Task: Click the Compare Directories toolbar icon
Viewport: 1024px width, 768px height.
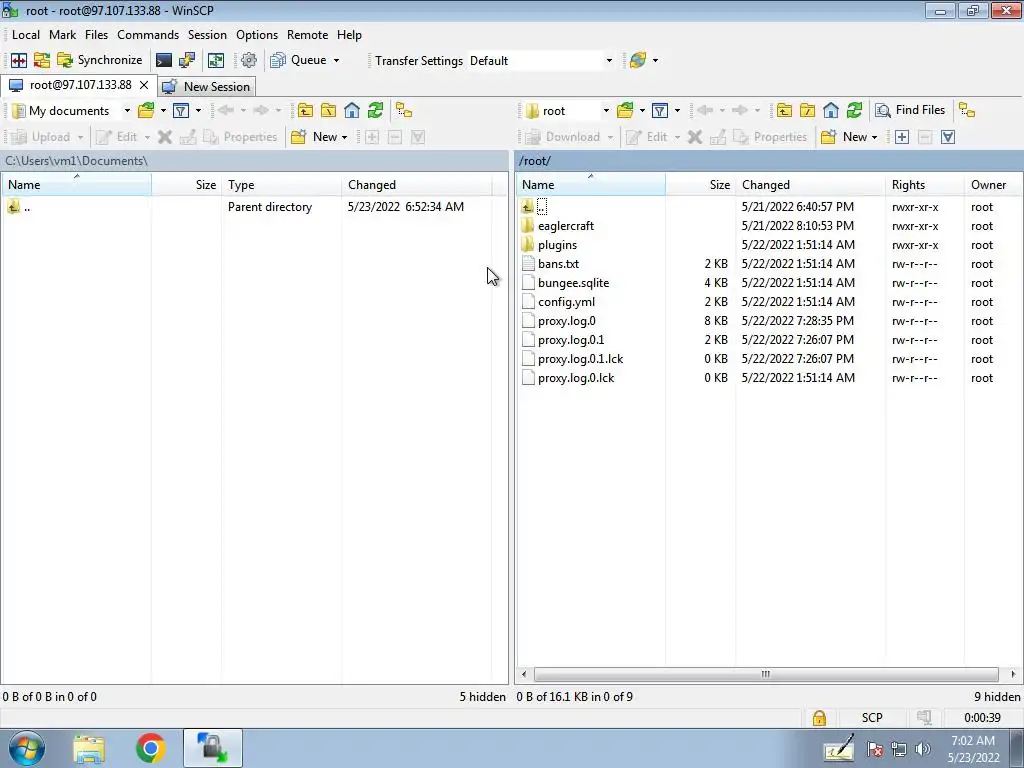Action: click(19, 60)
